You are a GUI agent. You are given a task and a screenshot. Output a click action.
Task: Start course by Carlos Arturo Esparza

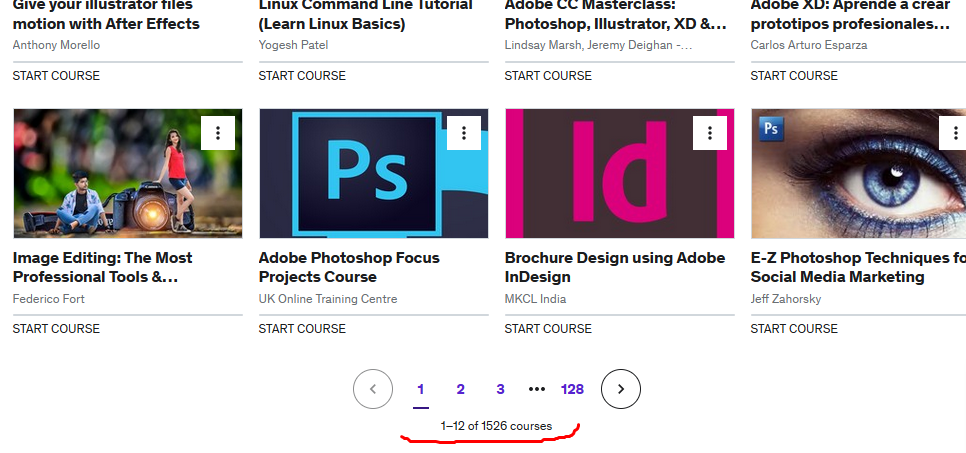point(794,76)
